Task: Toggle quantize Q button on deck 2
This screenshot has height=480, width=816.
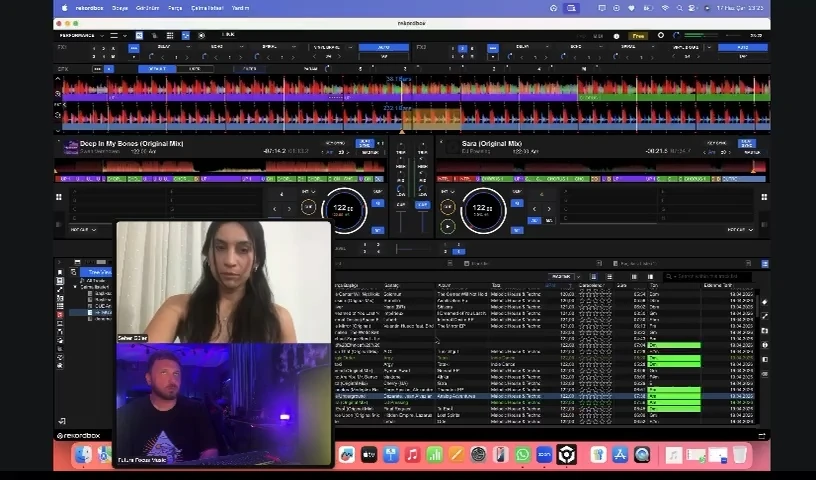Action: coord(517,203)
